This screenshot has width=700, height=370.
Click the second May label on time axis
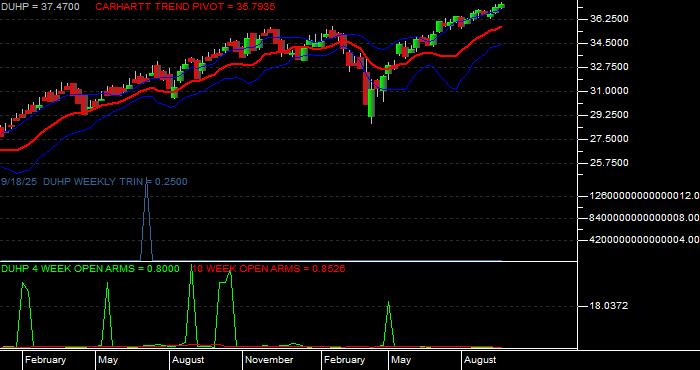(x=401, y=360)
